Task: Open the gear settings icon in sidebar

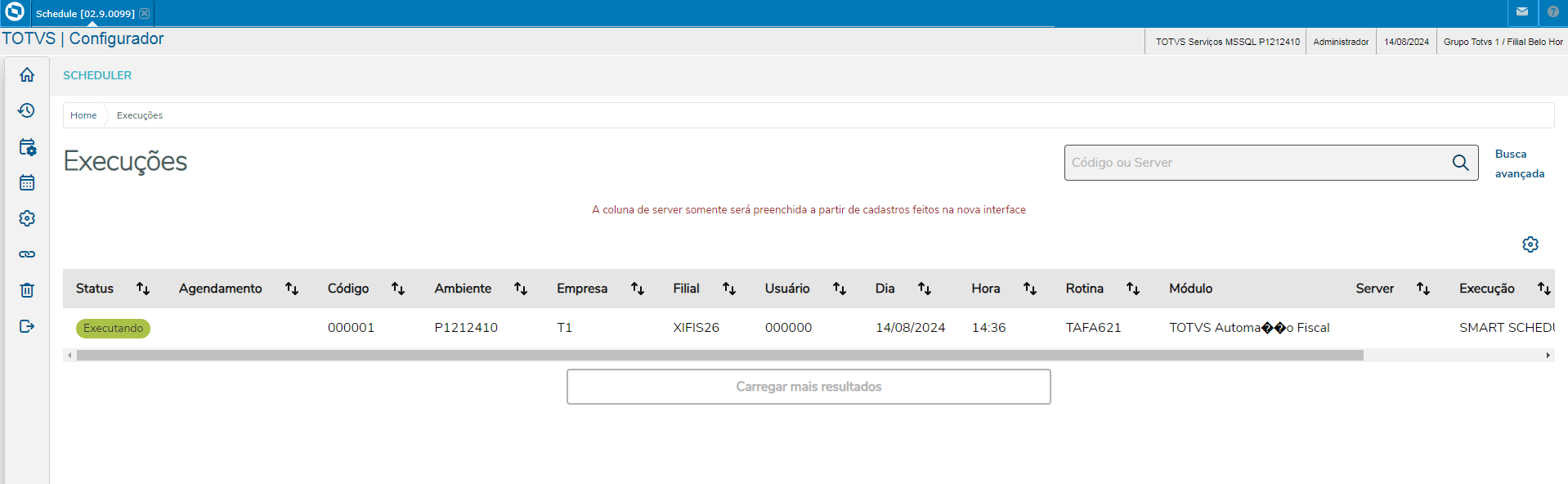Action: point(27,218)
